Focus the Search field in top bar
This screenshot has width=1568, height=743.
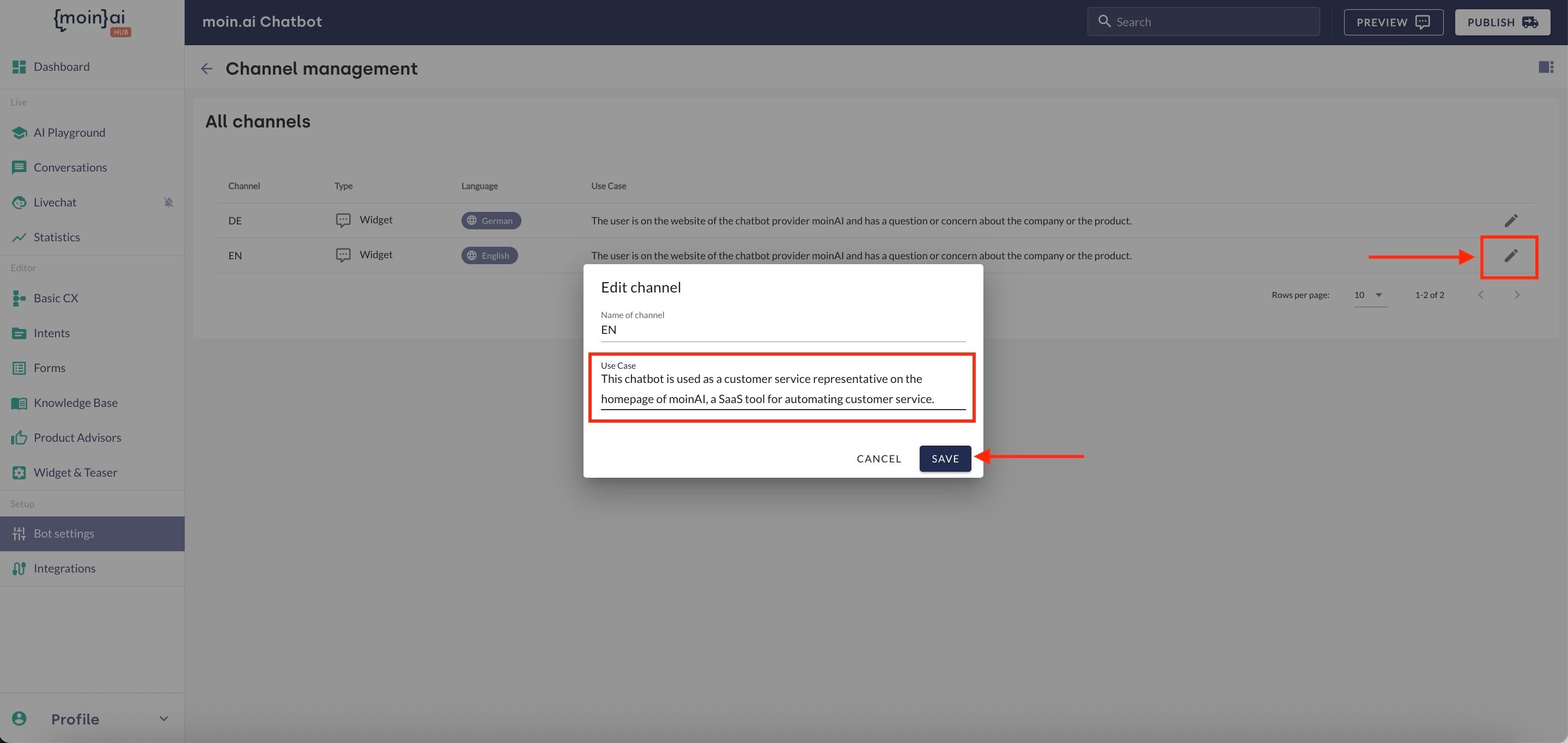[x=1204, y=22]
